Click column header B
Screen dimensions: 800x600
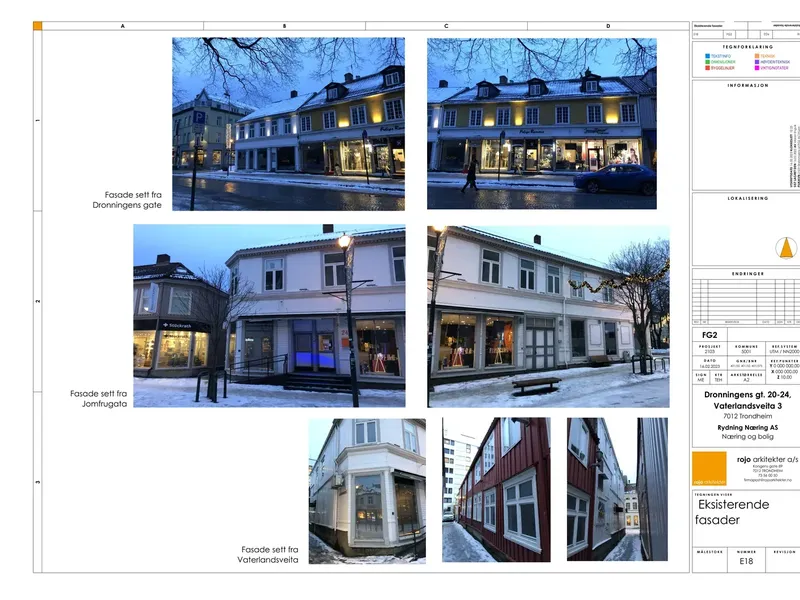(x=284, y=26)
